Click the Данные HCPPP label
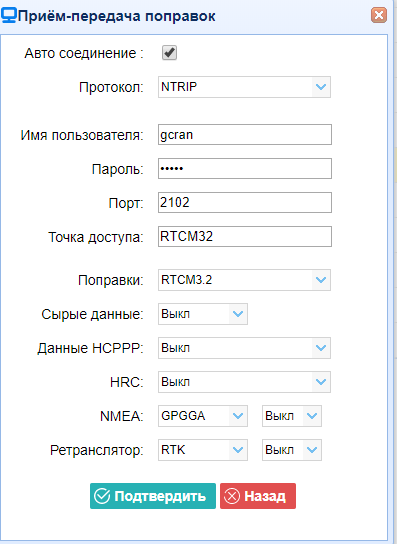Image resolution: width=397 pixels, height=544 pixels. (90, 348)
